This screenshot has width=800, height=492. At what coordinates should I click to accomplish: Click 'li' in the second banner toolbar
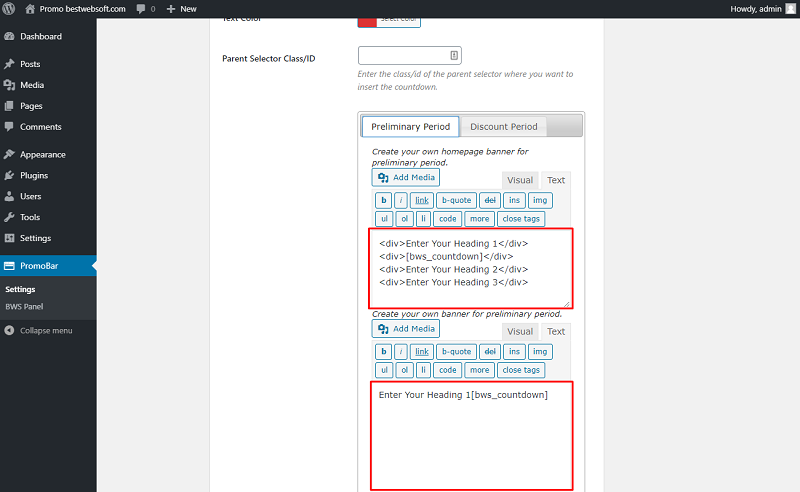[423, 370]
